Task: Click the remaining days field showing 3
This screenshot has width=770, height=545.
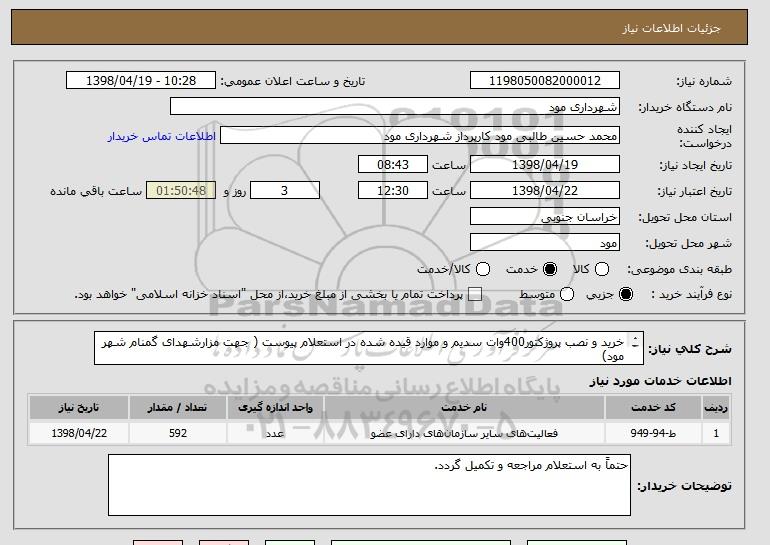Action: pos(285,191)
